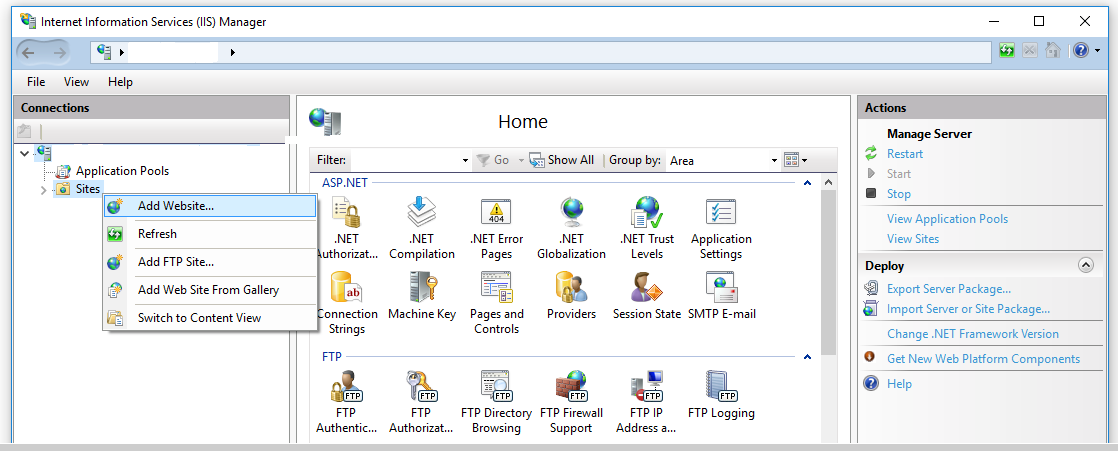Click the address bar path field
This screenshot has height=451, width=1118.
click(x=542, y=52)
